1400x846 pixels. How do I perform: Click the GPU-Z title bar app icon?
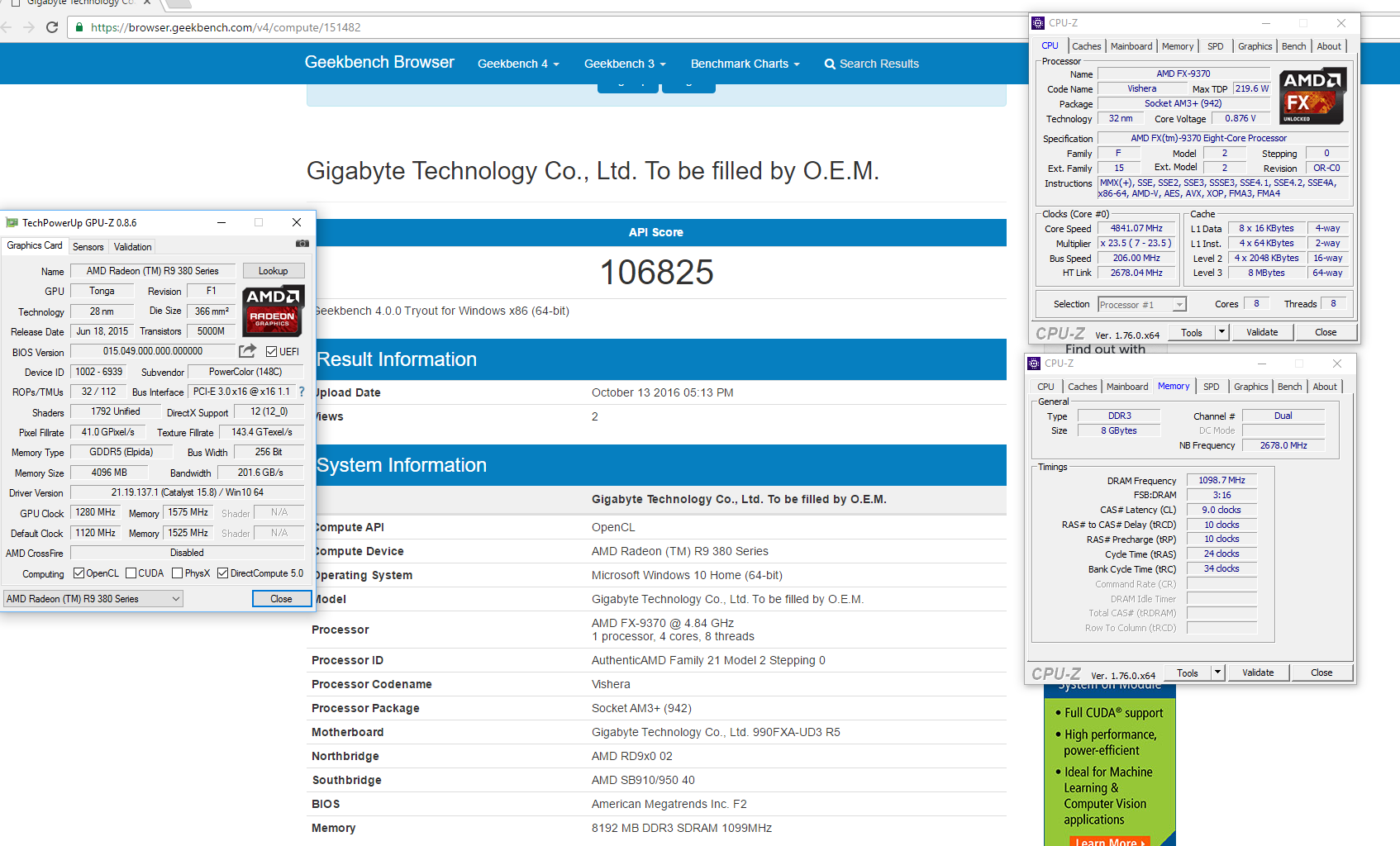click(12, 222)
